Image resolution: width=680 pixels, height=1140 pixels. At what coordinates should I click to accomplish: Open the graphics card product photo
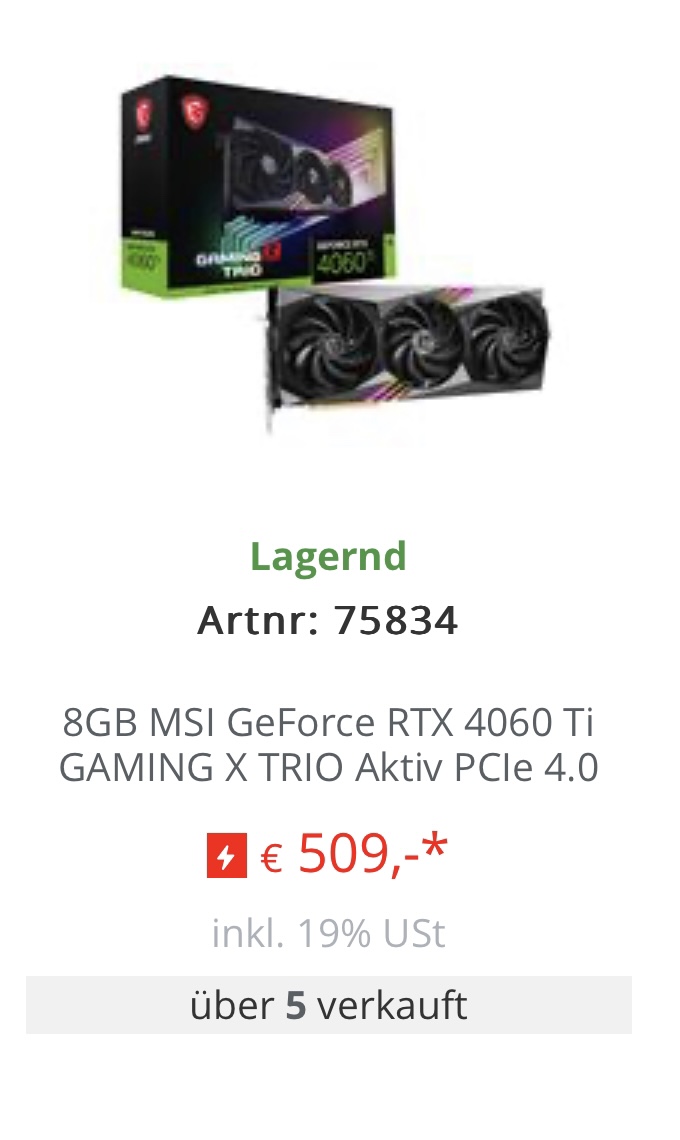click(409, 356)
